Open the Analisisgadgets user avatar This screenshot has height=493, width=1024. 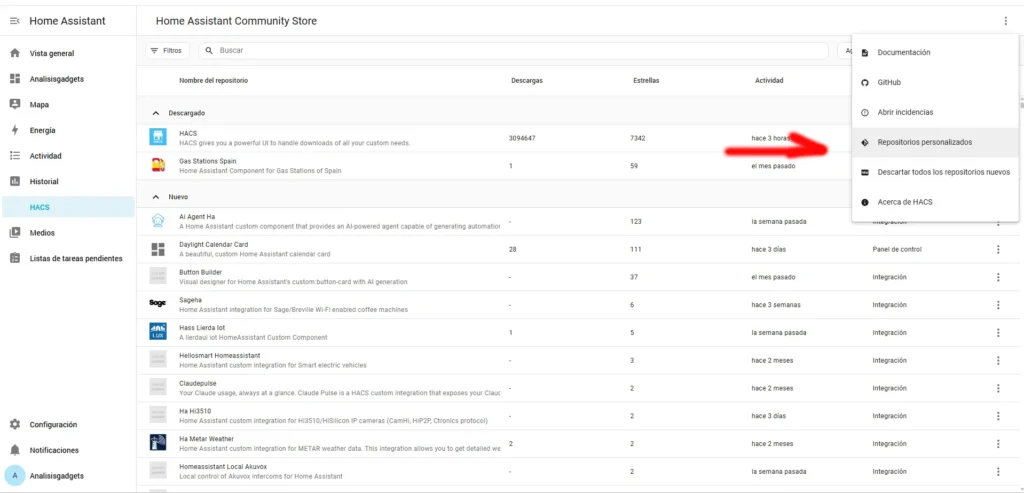(x=14, y=476)
